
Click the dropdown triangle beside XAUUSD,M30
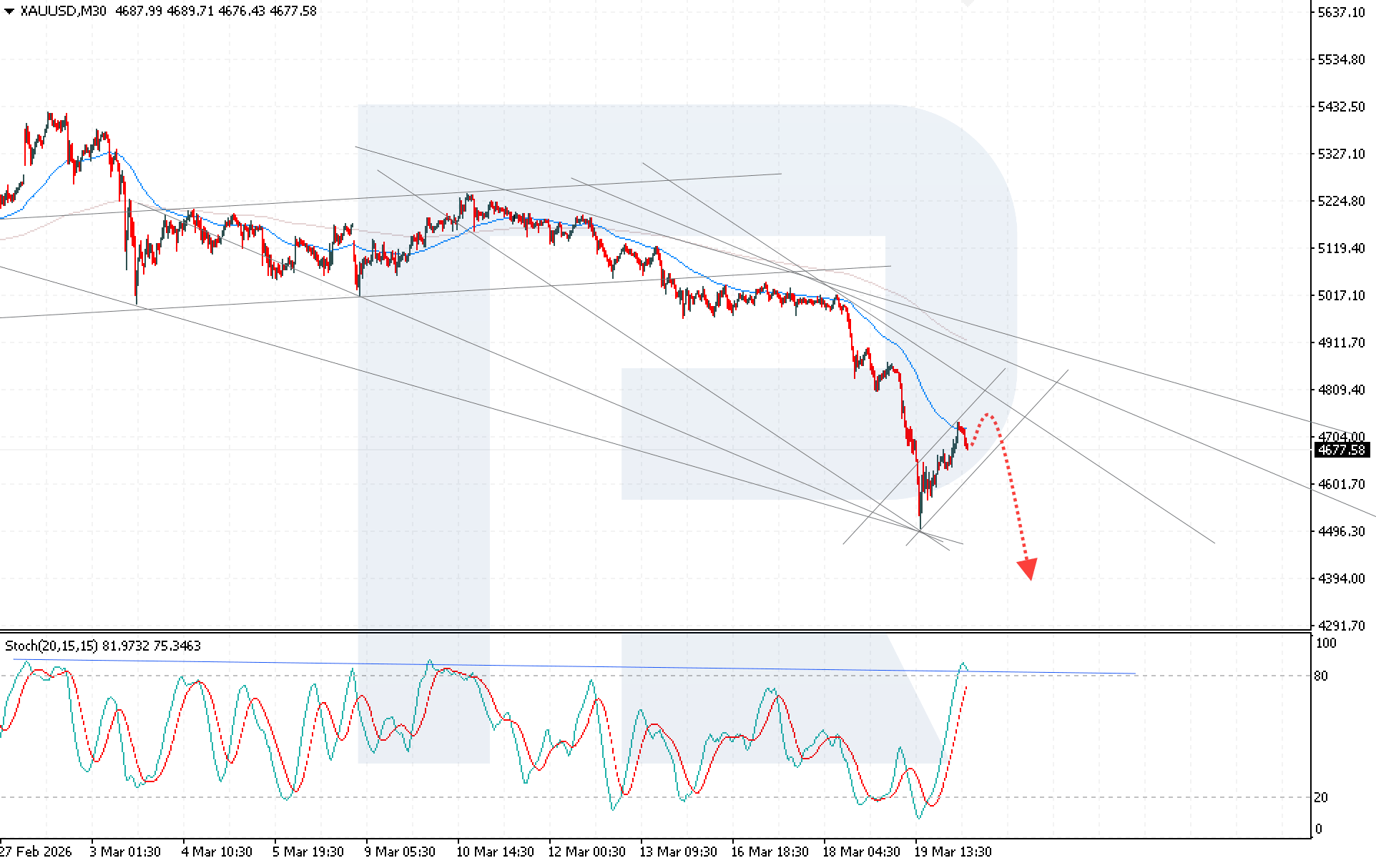[9, 11]
